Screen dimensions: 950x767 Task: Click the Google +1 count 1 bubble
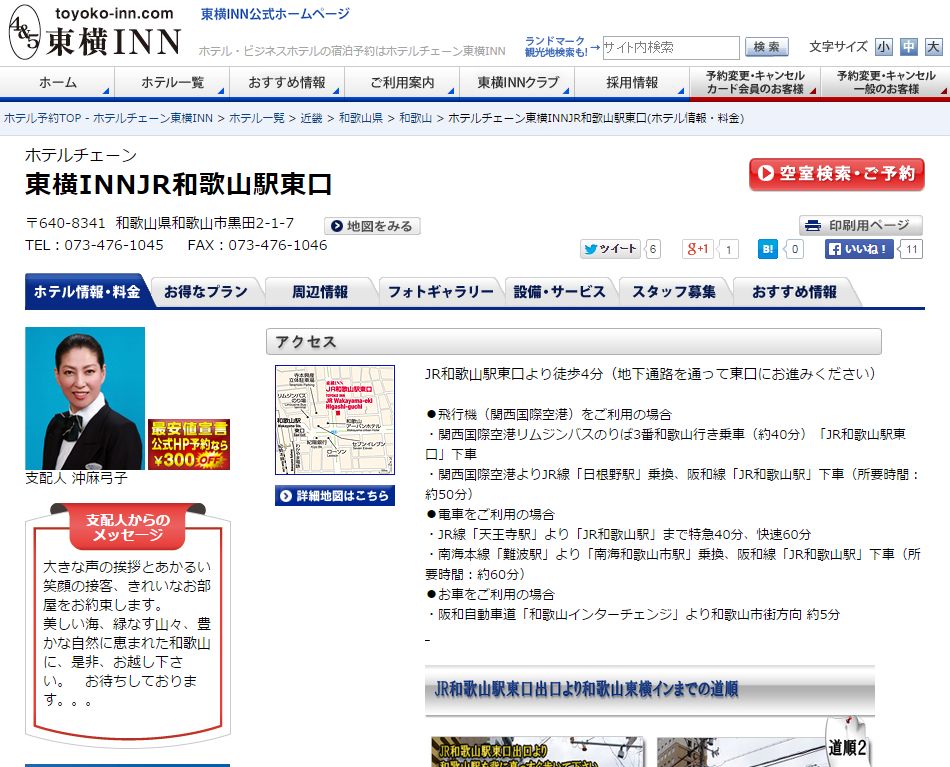(728, 249)
